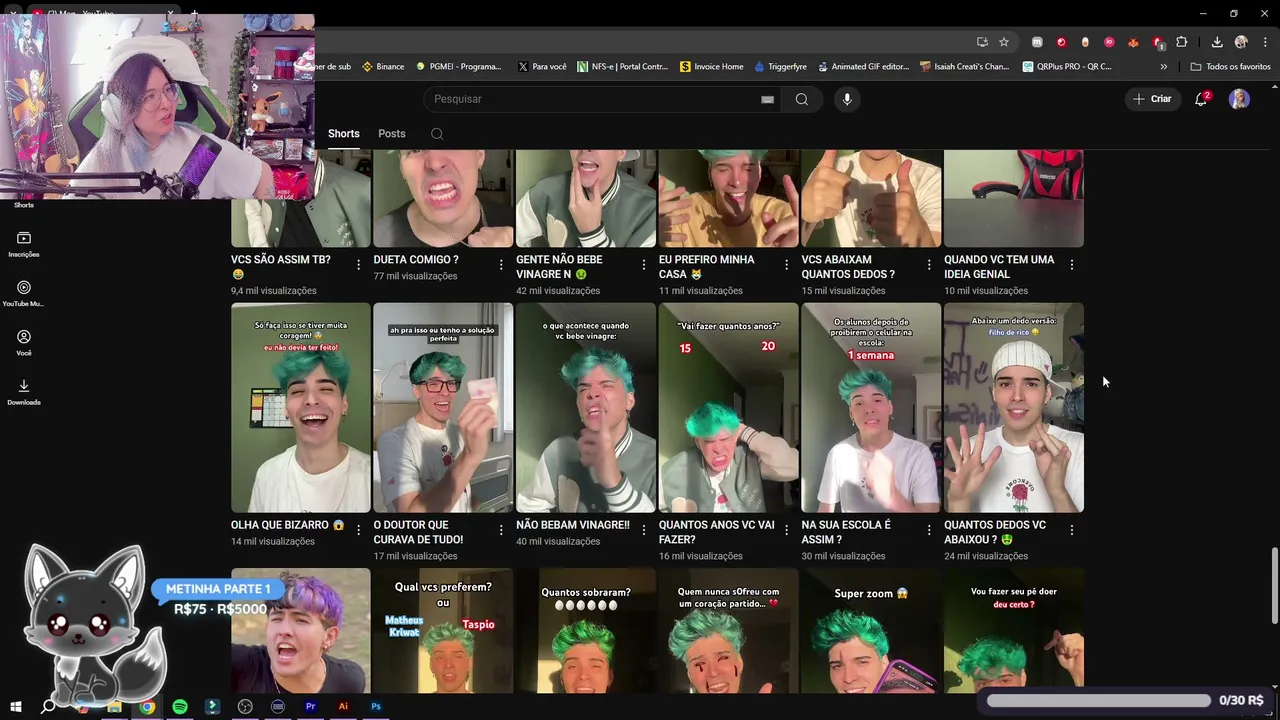
Task: Open Premiere Pro from the taskbar
Action: [310, 706]
